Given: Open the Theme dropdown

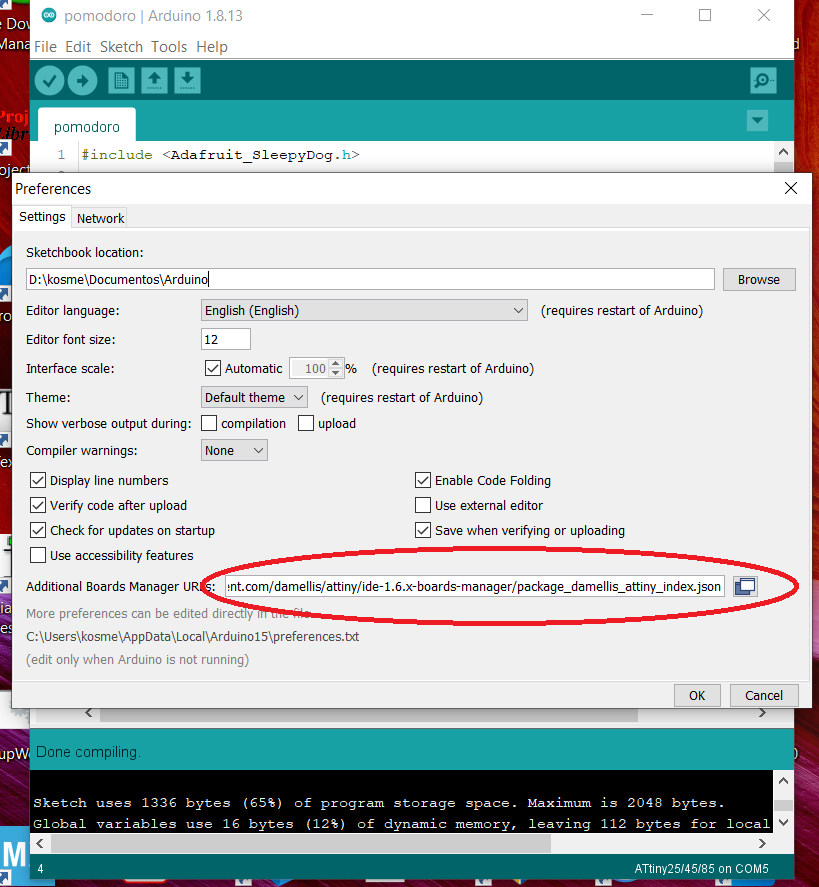Looking at the screenshot, I should (254, 398).
